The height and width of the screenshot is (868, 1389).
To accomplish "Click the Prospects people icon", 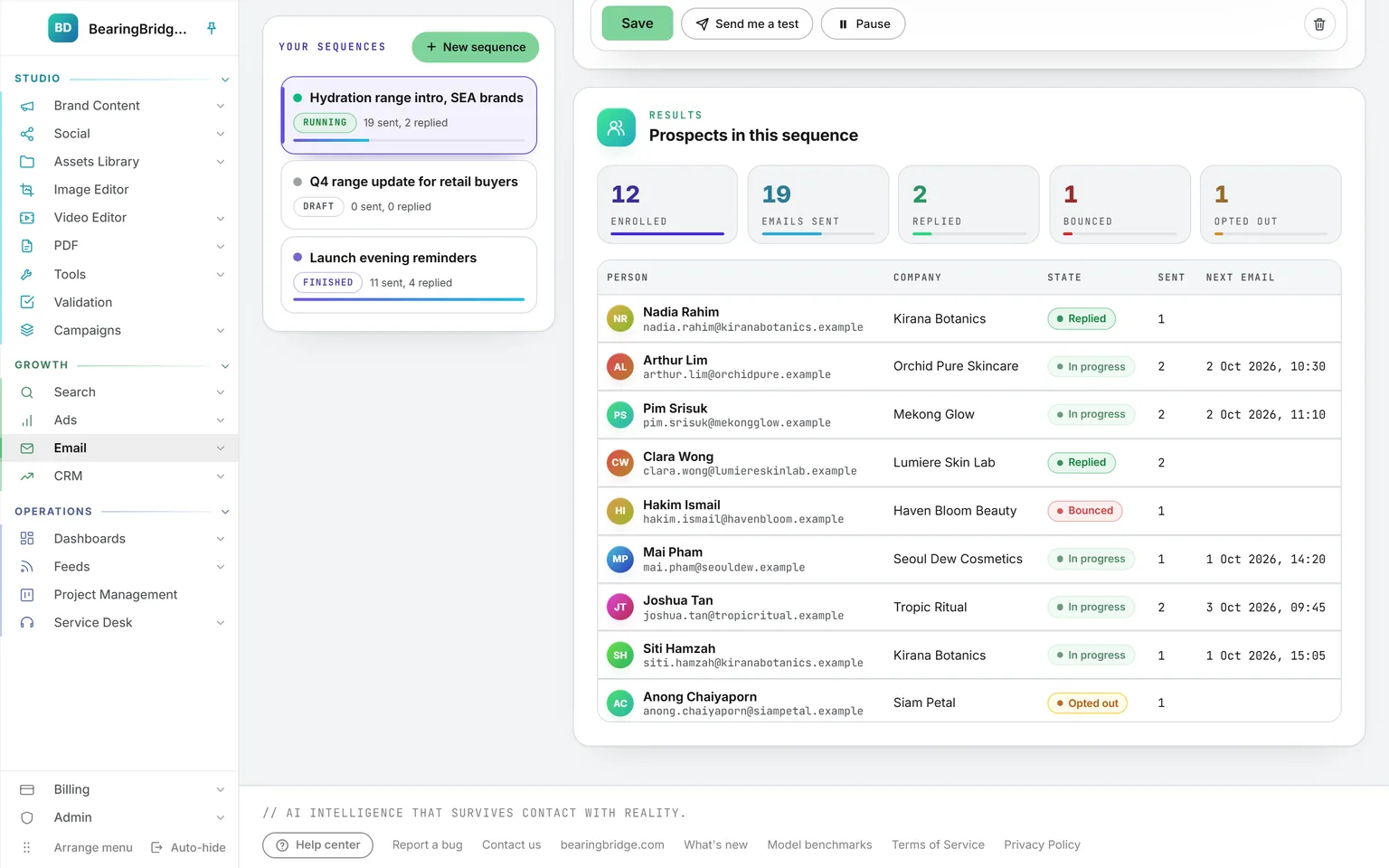I will click(616, 127).
